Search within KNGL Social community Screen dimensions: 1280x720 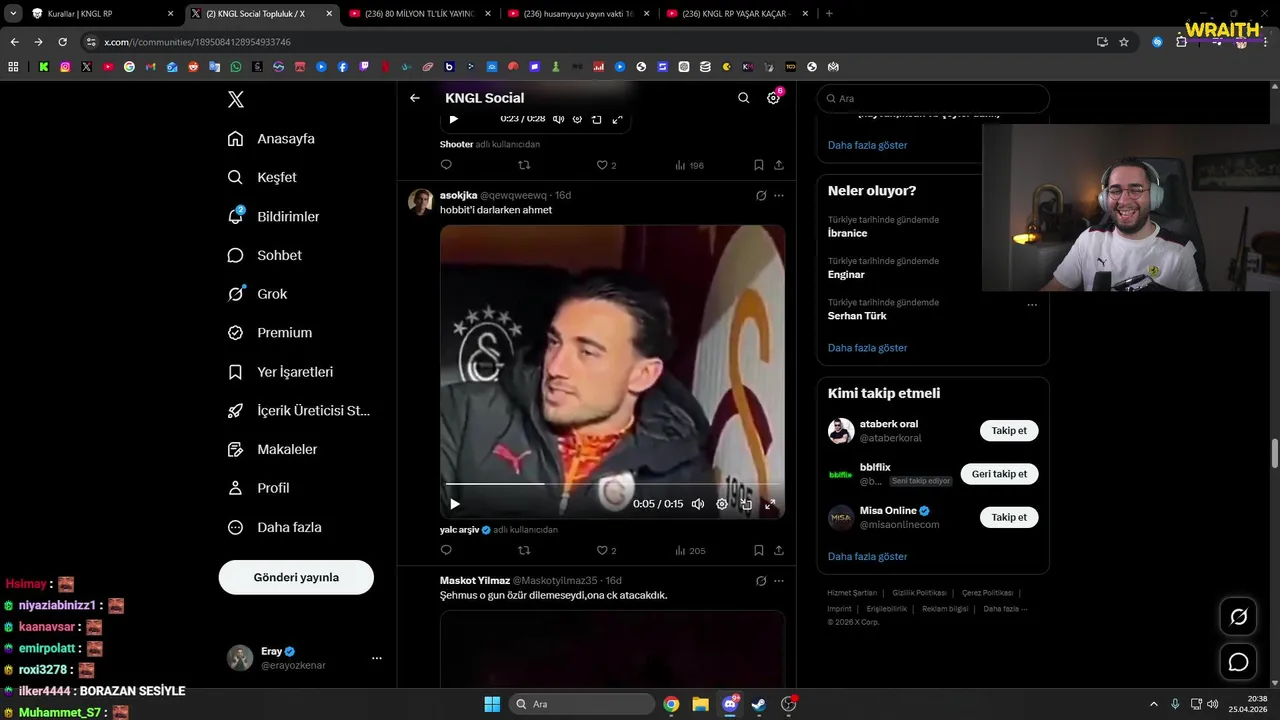[x=743, y=98]
